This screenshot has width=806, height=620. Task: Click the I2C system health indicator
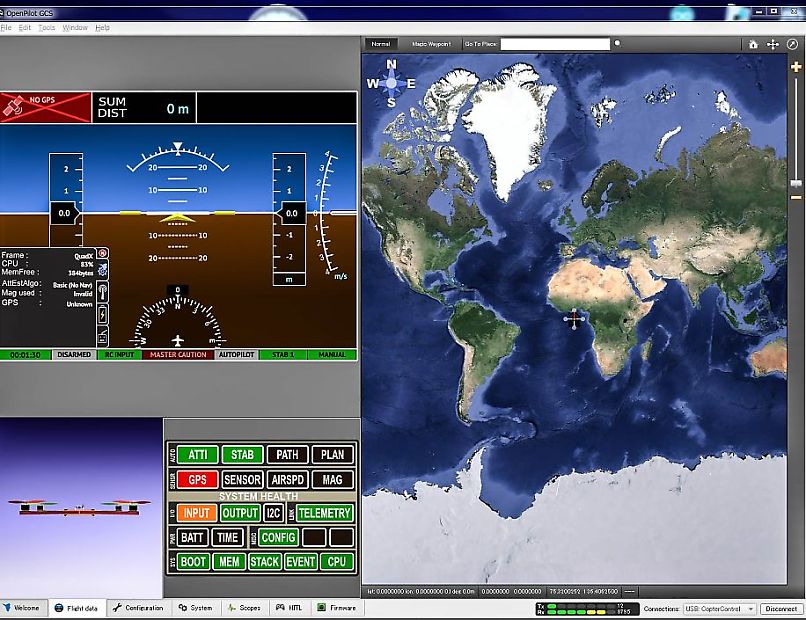[x=273, y=513]
